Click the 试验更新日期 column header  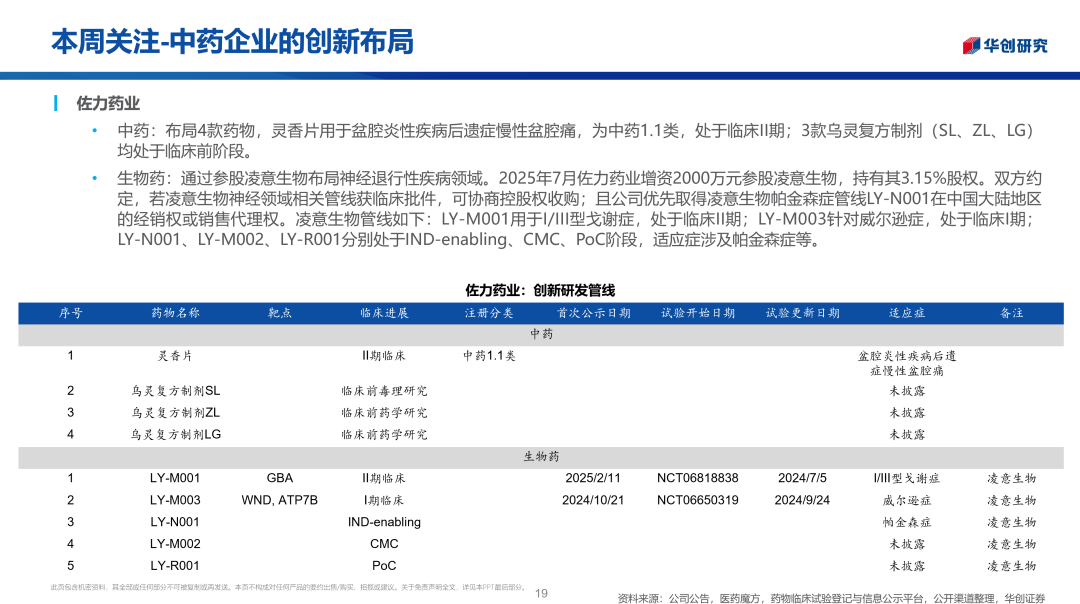click(x=802, y=313)
